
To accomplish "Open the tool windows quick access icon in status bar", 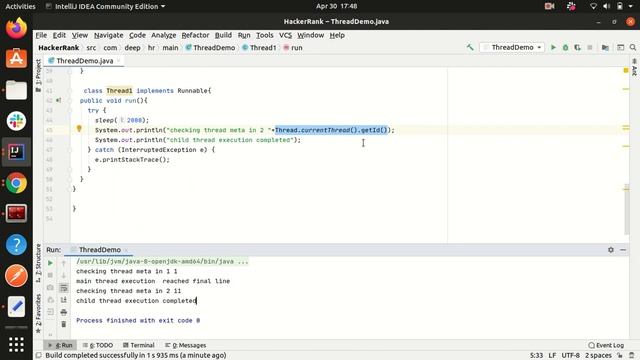I will [x=38, y=355].
